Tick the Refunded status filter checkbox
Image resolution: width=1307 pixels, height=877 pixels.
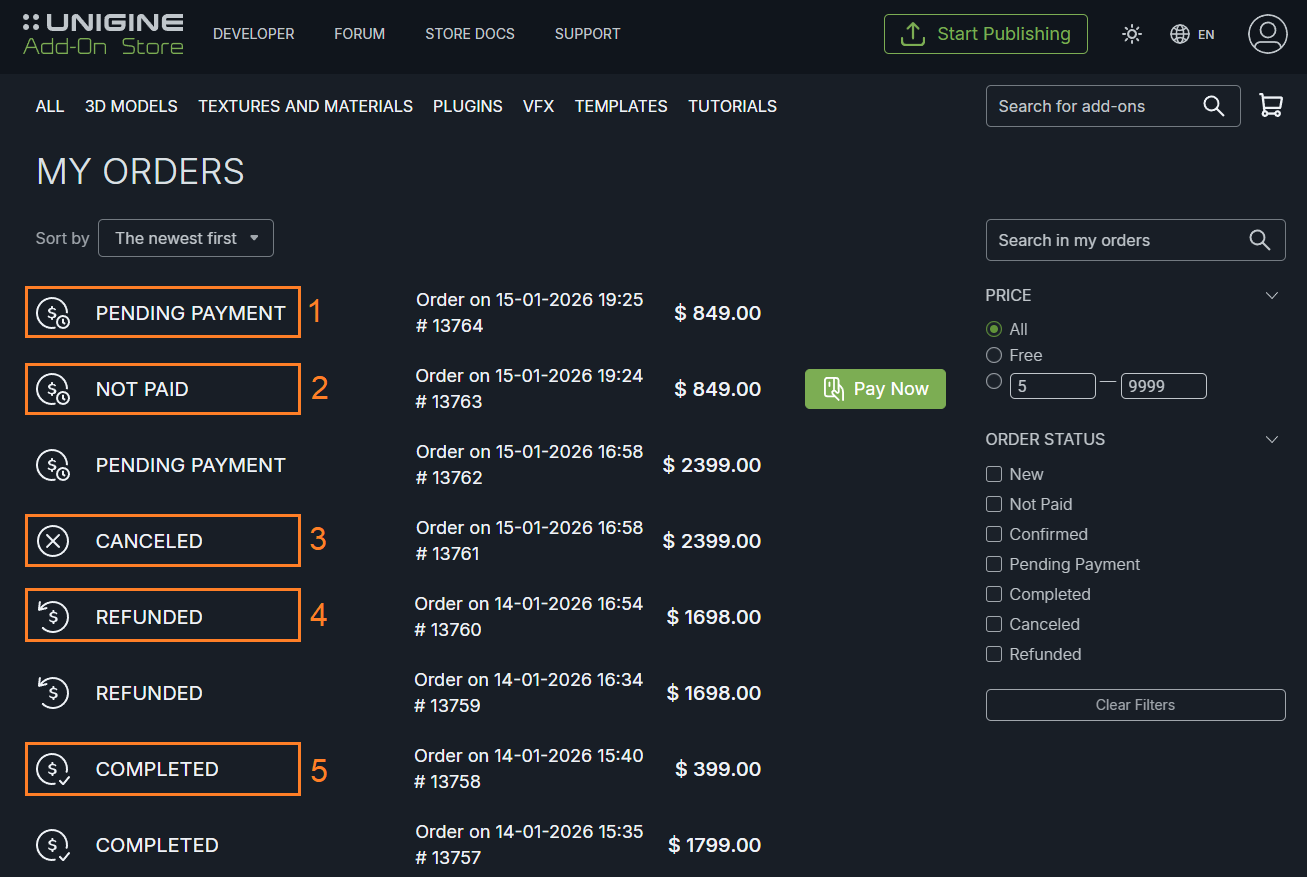pyautogui.click(x=994, y=654)
